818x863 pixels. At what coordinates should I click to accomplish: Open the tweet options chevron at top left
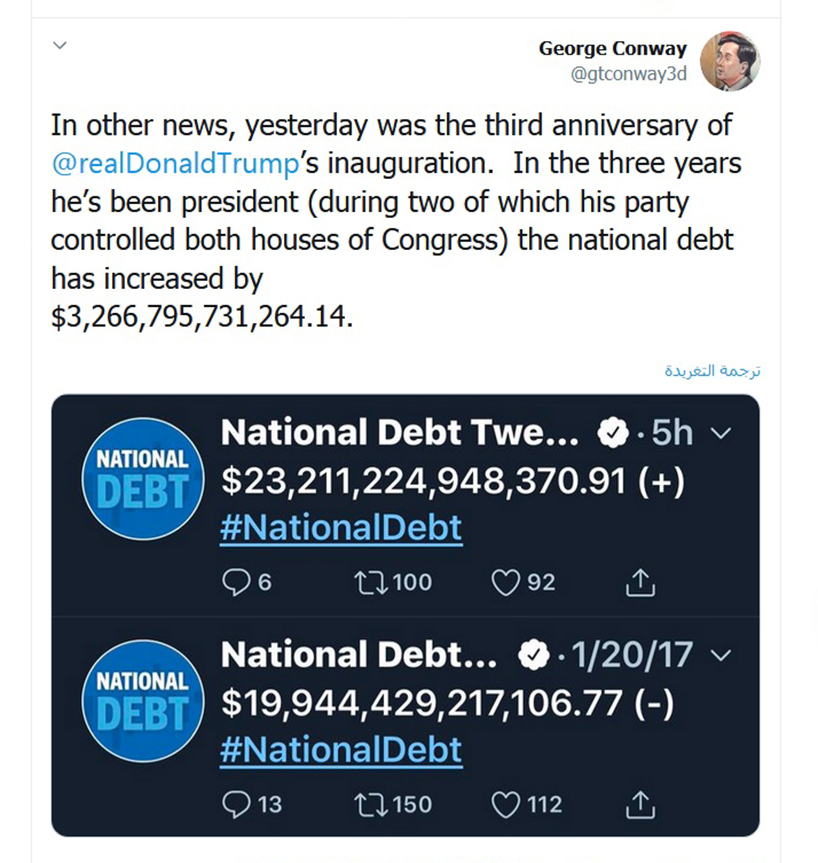pos(60,45)
